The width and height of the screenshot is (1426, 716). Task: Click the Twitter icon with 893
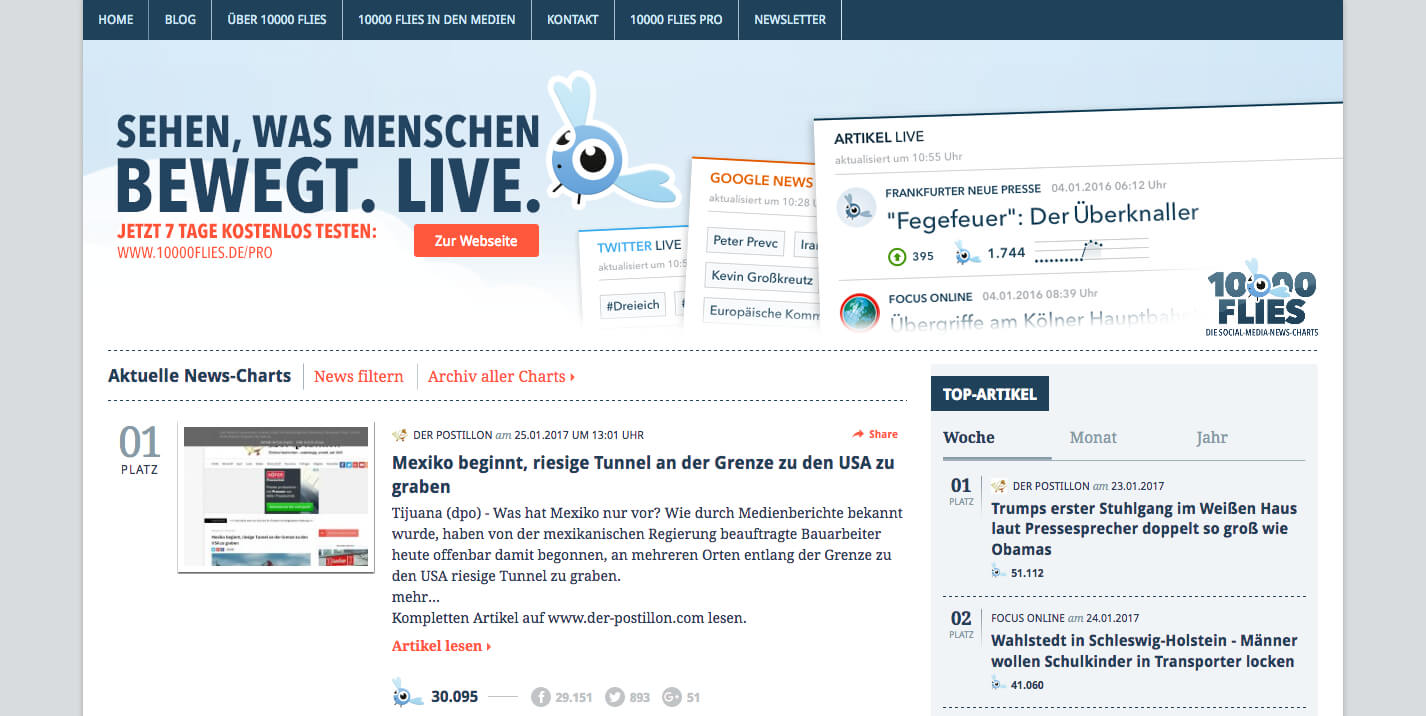(x=615, y=697)
